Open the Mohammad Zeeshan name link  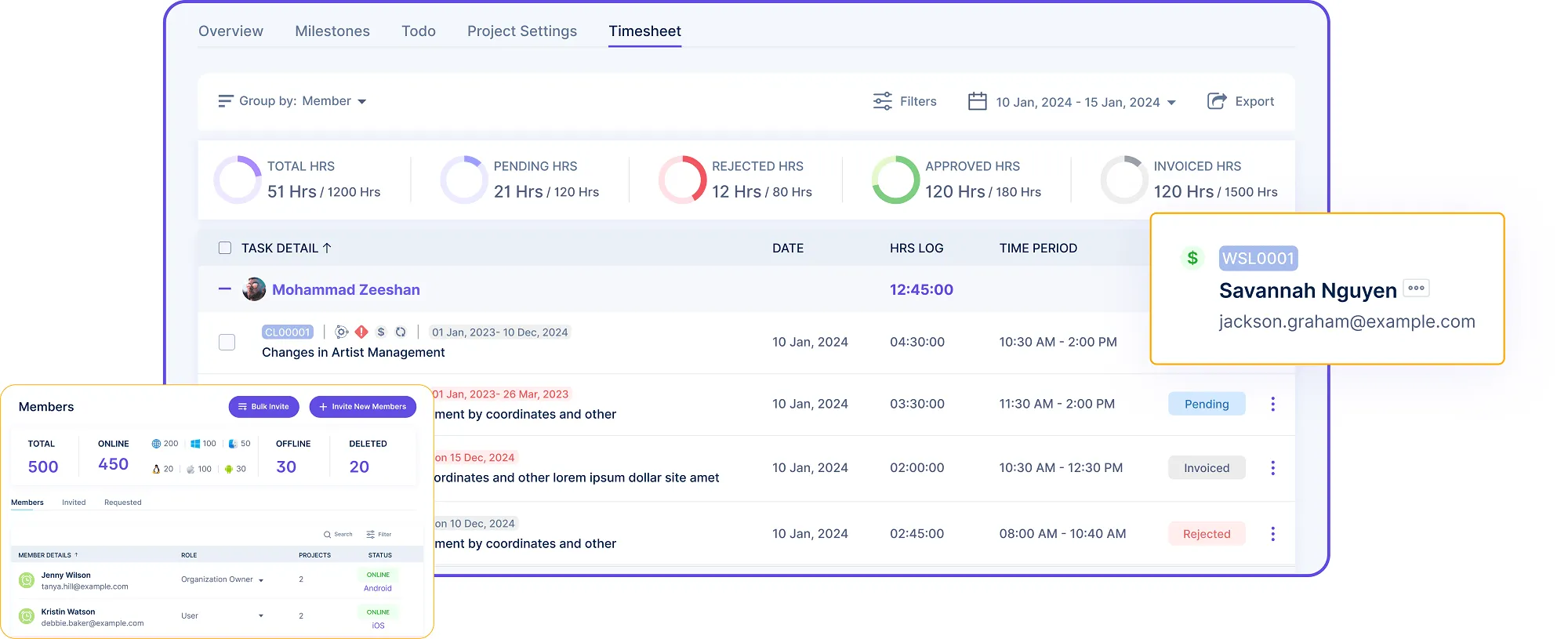pyautogui.click(x=346, y=289)
